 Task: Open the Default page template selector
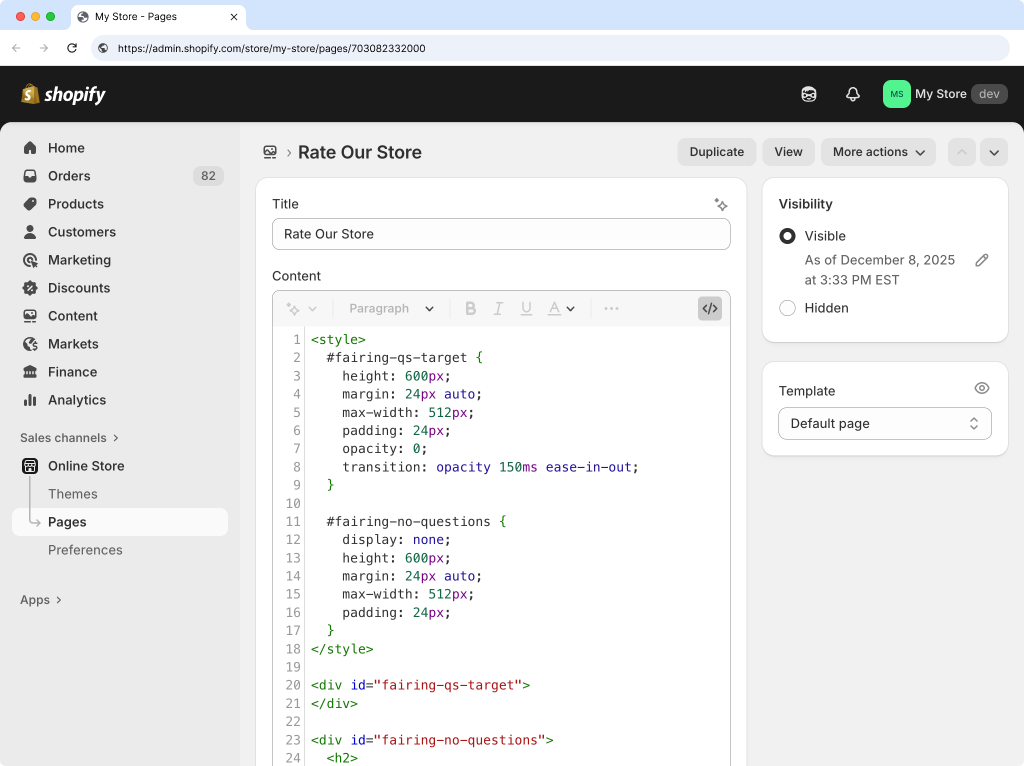click(884, 423)
